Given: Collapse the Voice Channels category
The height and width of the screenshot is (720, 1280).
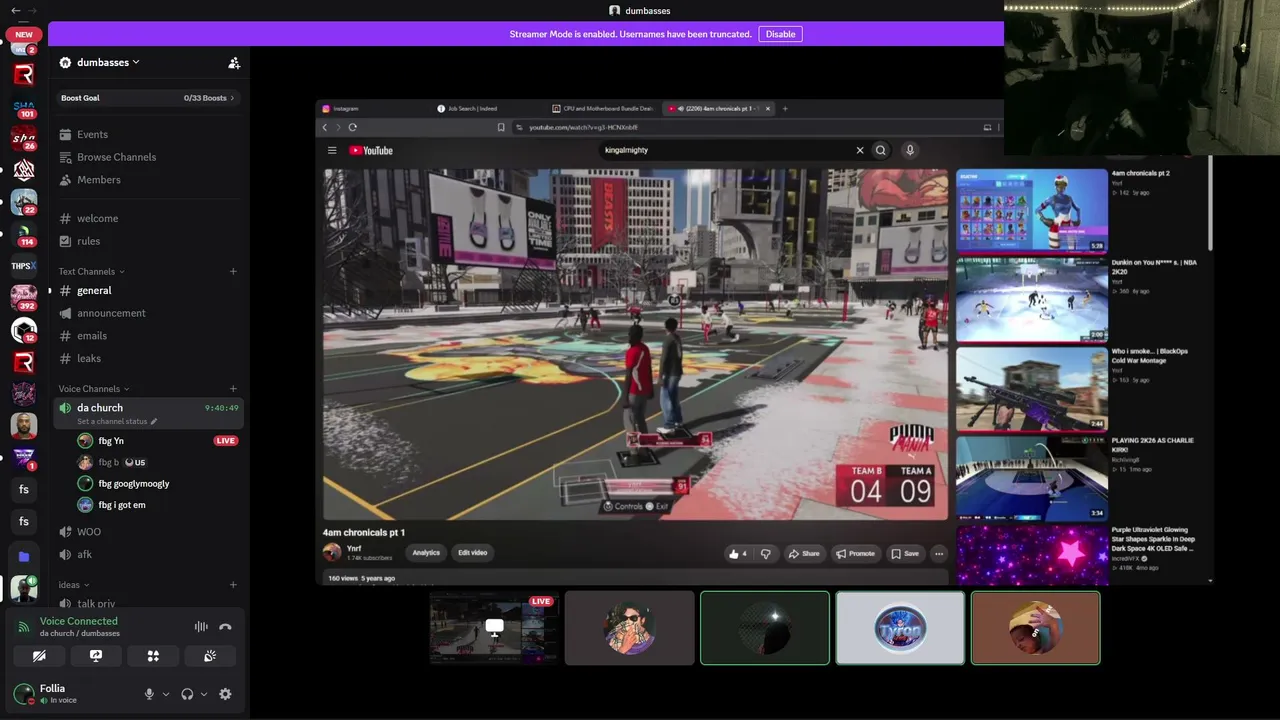Looking at the screenshot, I should click(93, 389).
